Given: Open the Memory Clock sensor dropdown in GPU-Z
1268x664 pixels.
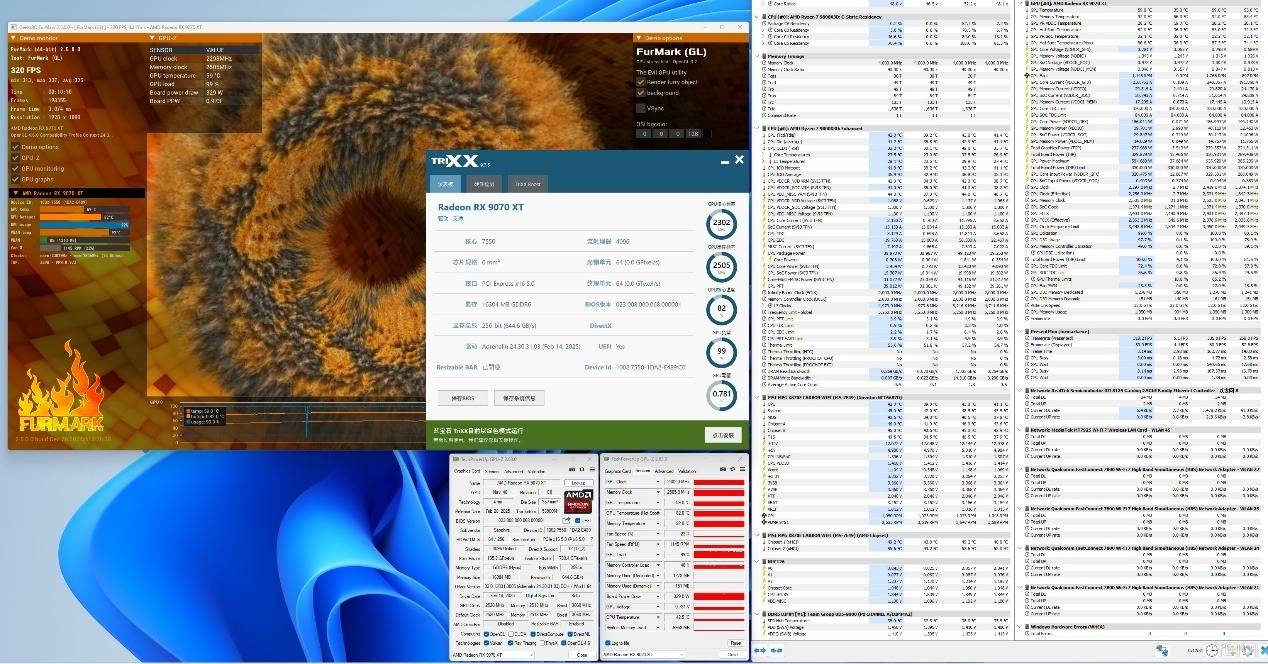Looking at the screenshot, I should pyautogui.click(x=658, y=492).
